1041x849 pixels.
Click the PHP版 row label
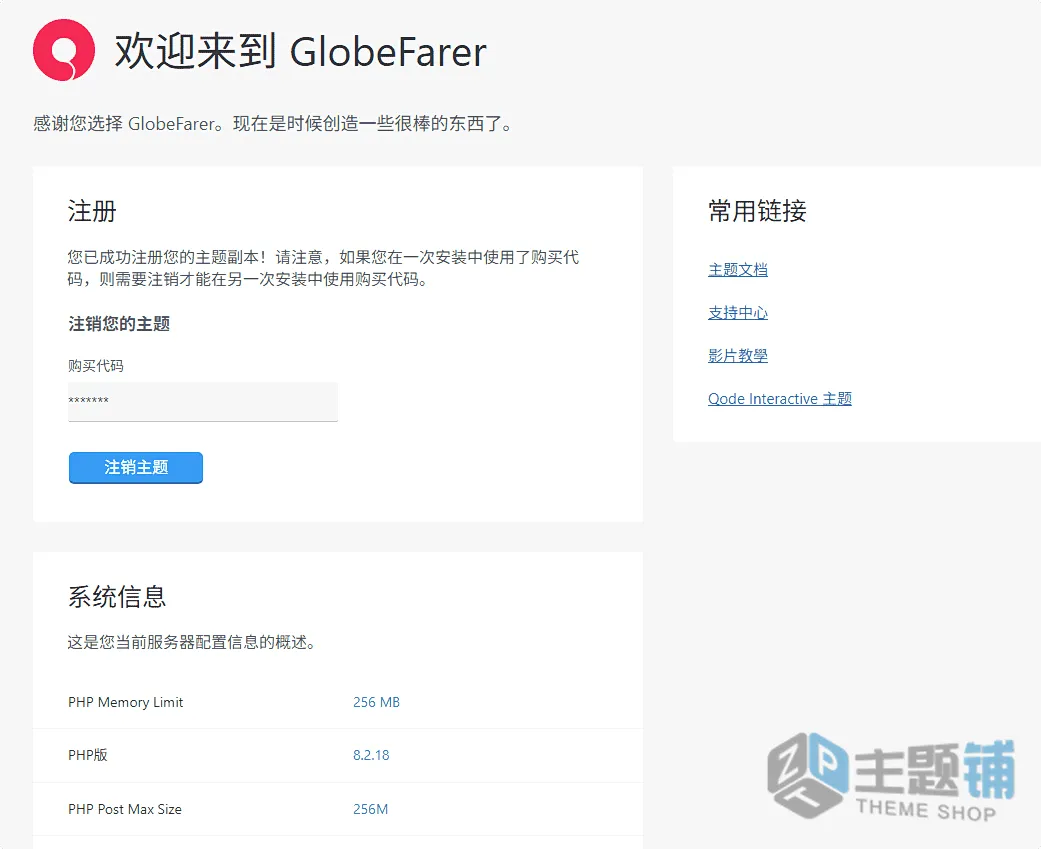[88, 755]
